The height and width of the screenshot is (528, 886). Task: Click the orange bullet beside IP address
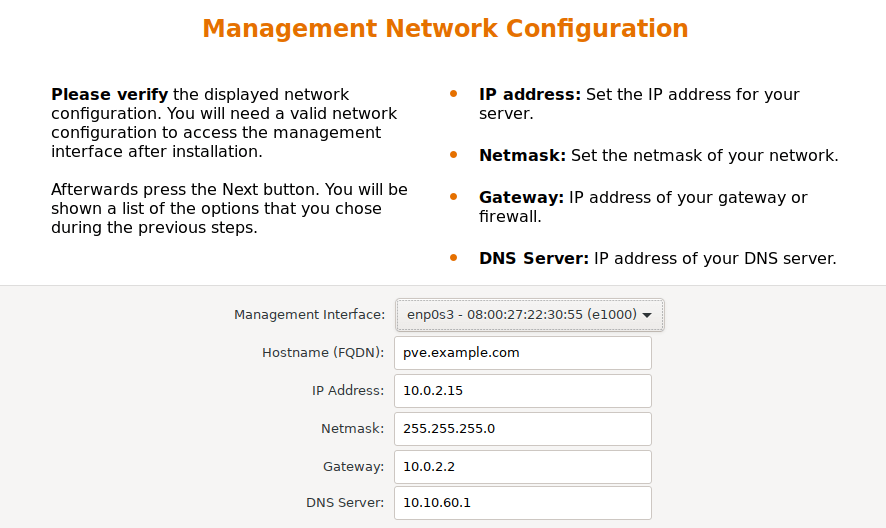click(x=454, y=94)
